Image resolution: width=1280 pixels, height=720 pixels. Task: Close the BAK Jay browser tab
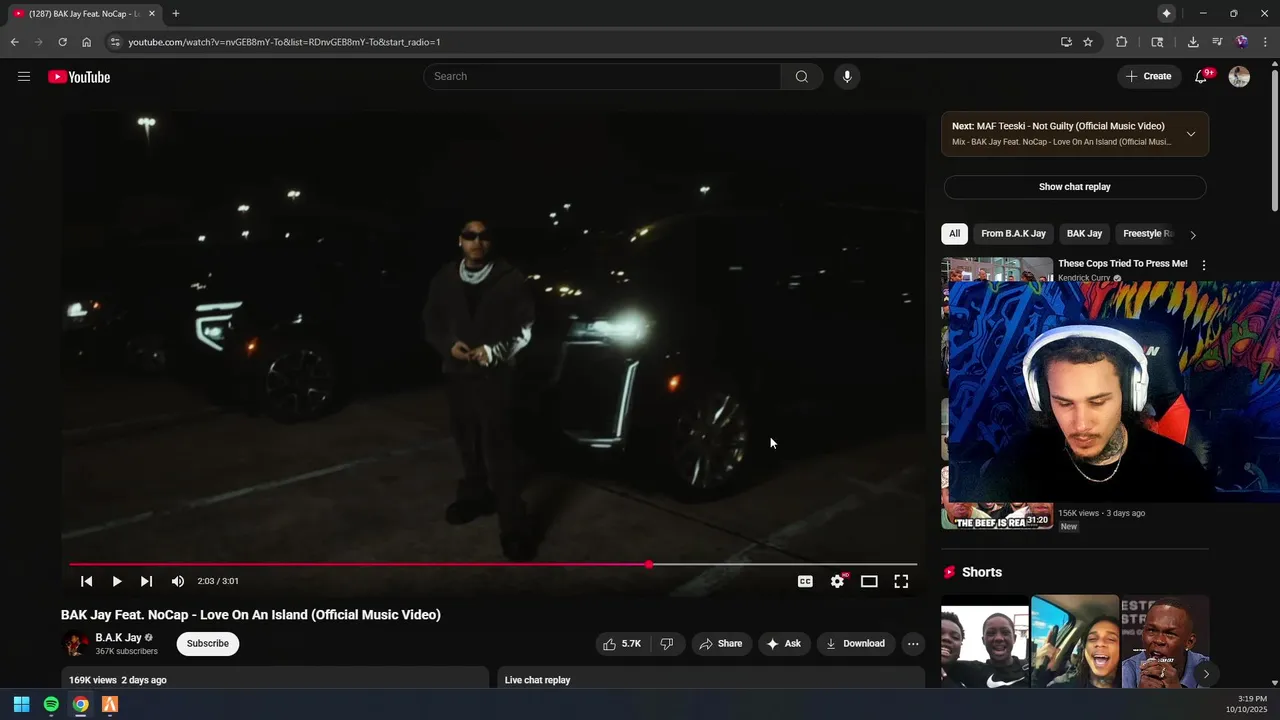click(x=152, y=14)
